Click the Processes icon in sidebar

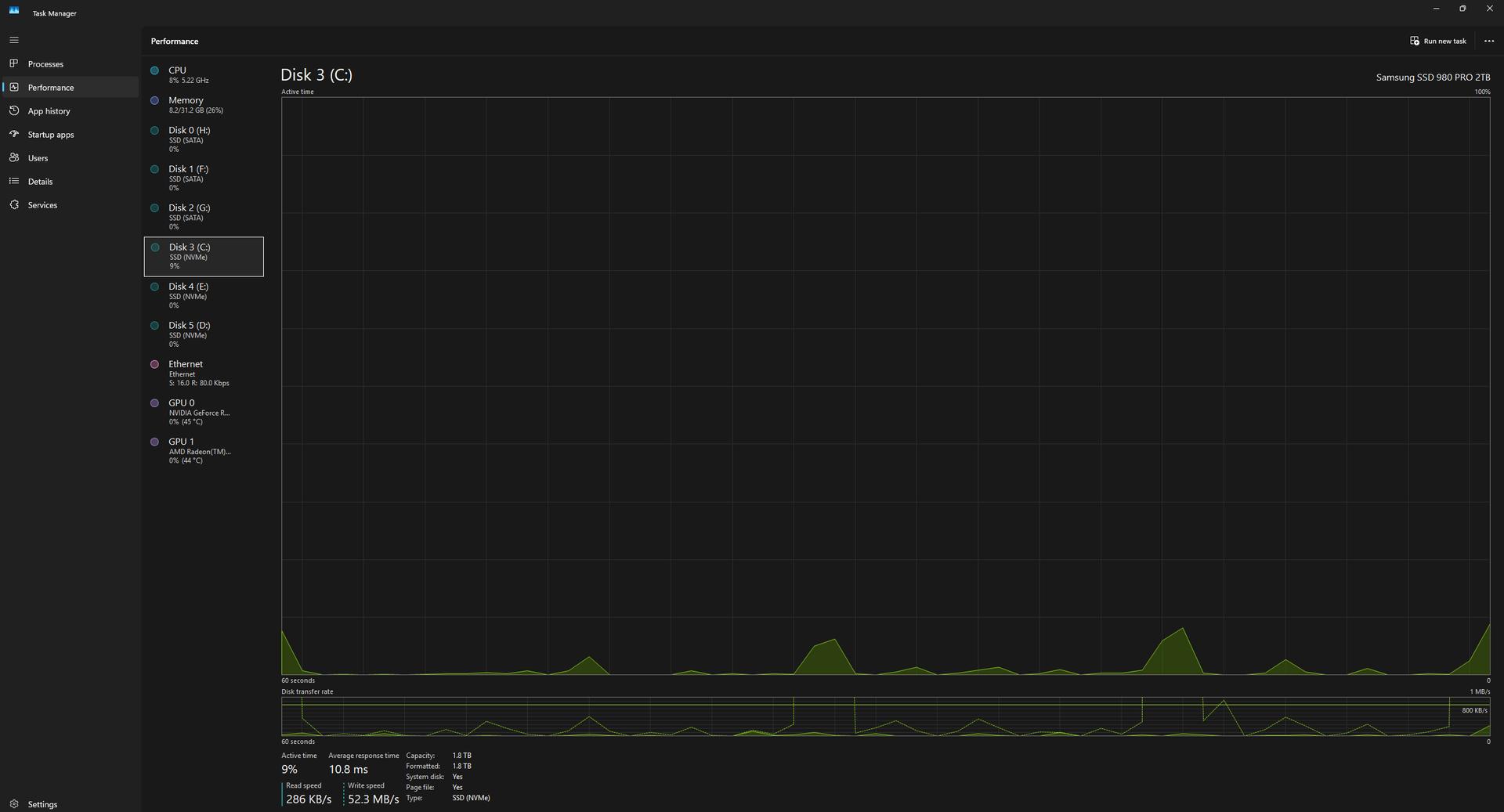14,63
